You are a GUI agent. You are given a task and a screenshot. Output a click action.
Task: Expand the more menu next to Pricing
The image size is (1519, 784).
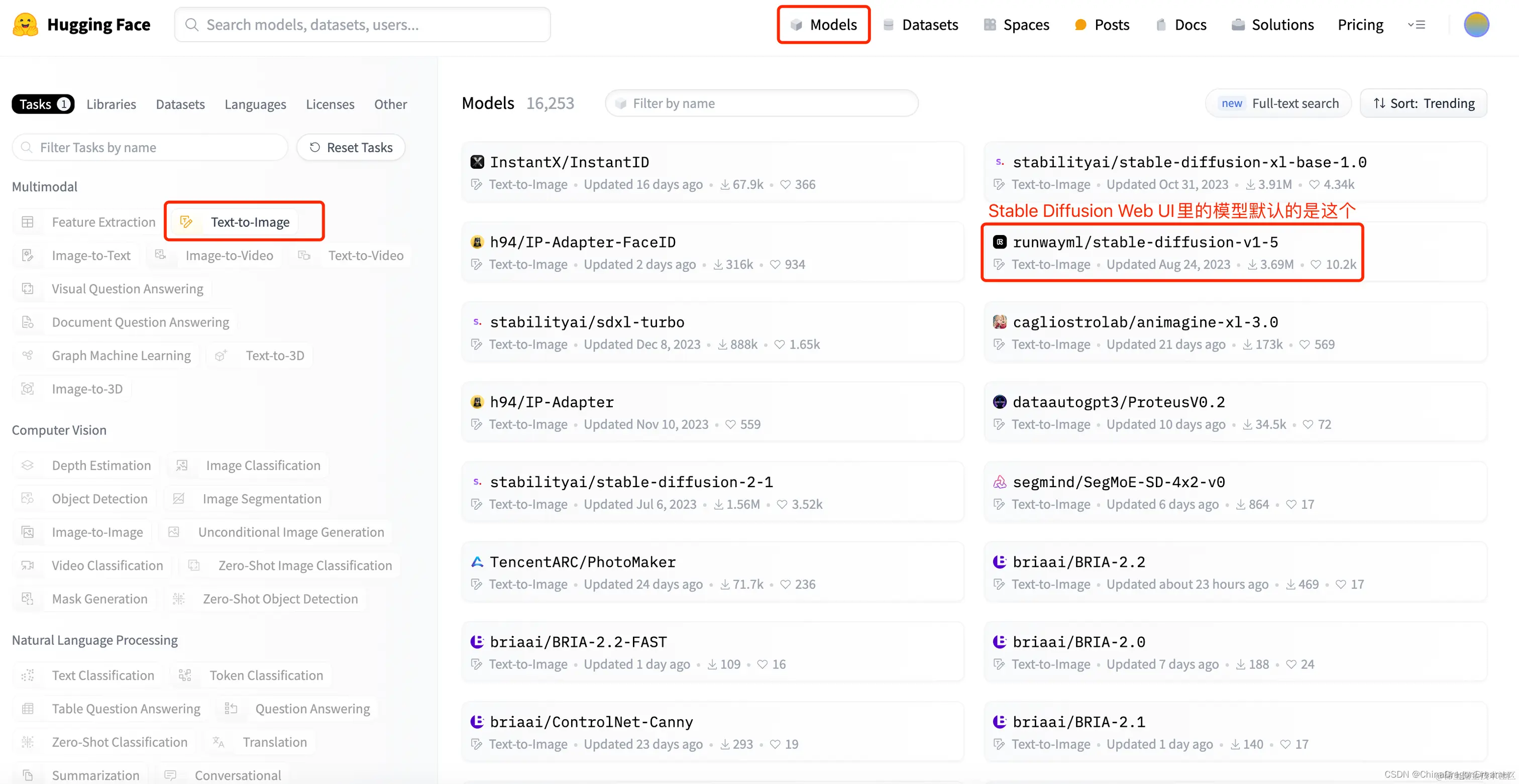(x=1417, y=25)
